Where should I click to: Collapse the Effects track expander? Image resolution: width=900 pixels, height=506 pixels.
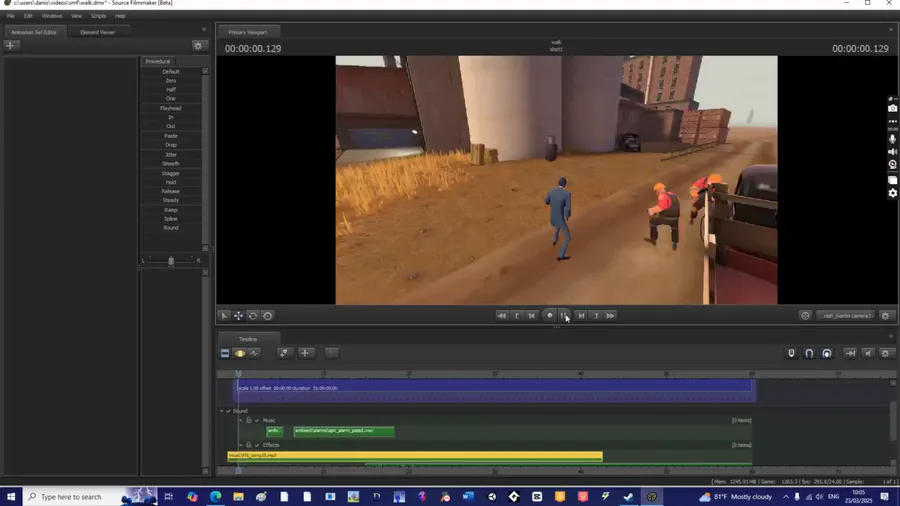240,445
